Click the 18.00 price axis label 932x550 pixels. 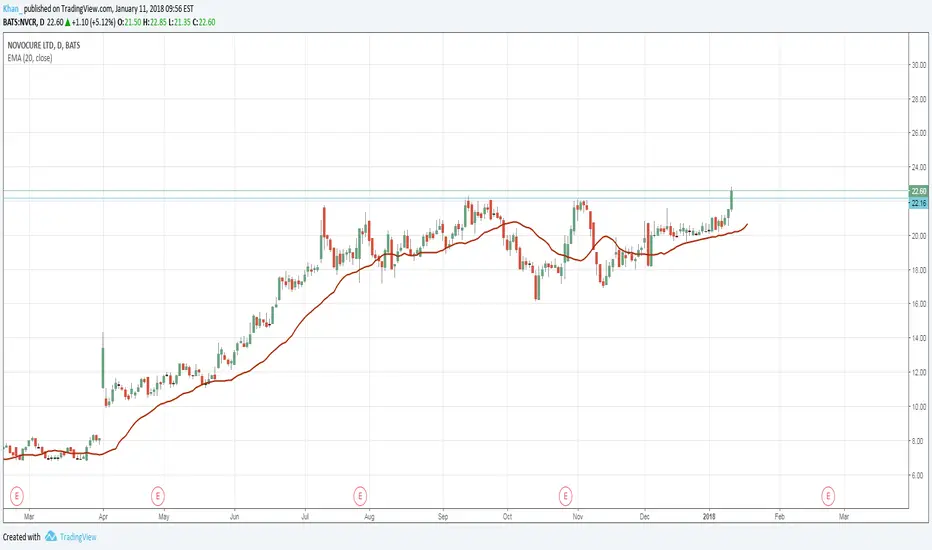point(919,270)
